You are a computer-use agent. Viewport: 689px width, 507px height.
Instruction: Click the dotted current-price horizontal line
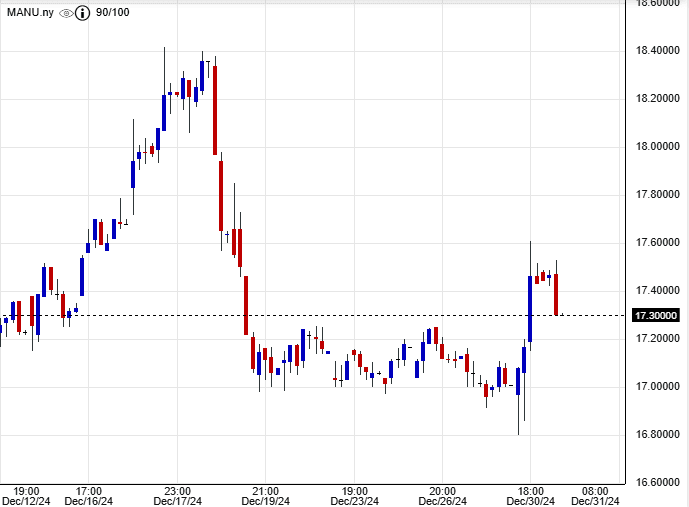(x=400, y=315)
